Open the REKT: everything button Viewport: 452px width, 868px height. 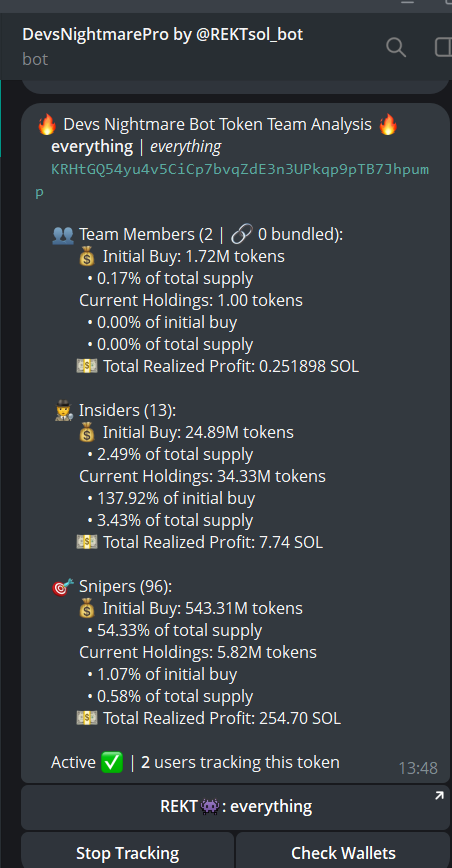235,807
